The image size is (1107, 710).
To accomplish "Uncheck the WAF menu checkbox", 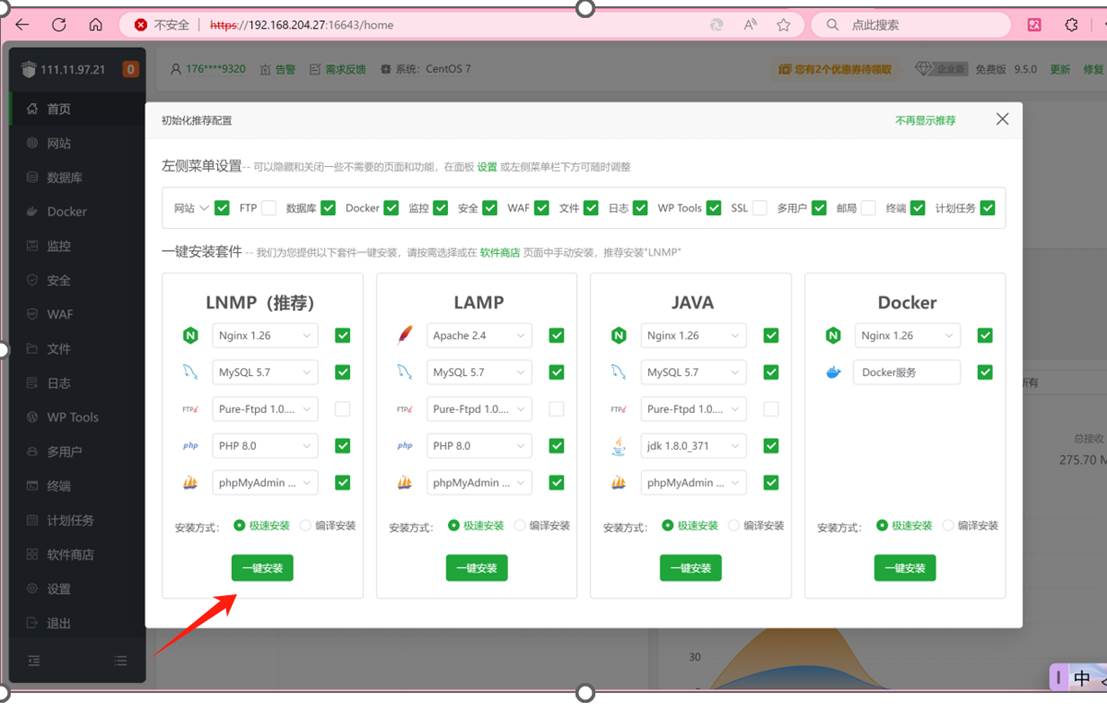I will (541, 207).
